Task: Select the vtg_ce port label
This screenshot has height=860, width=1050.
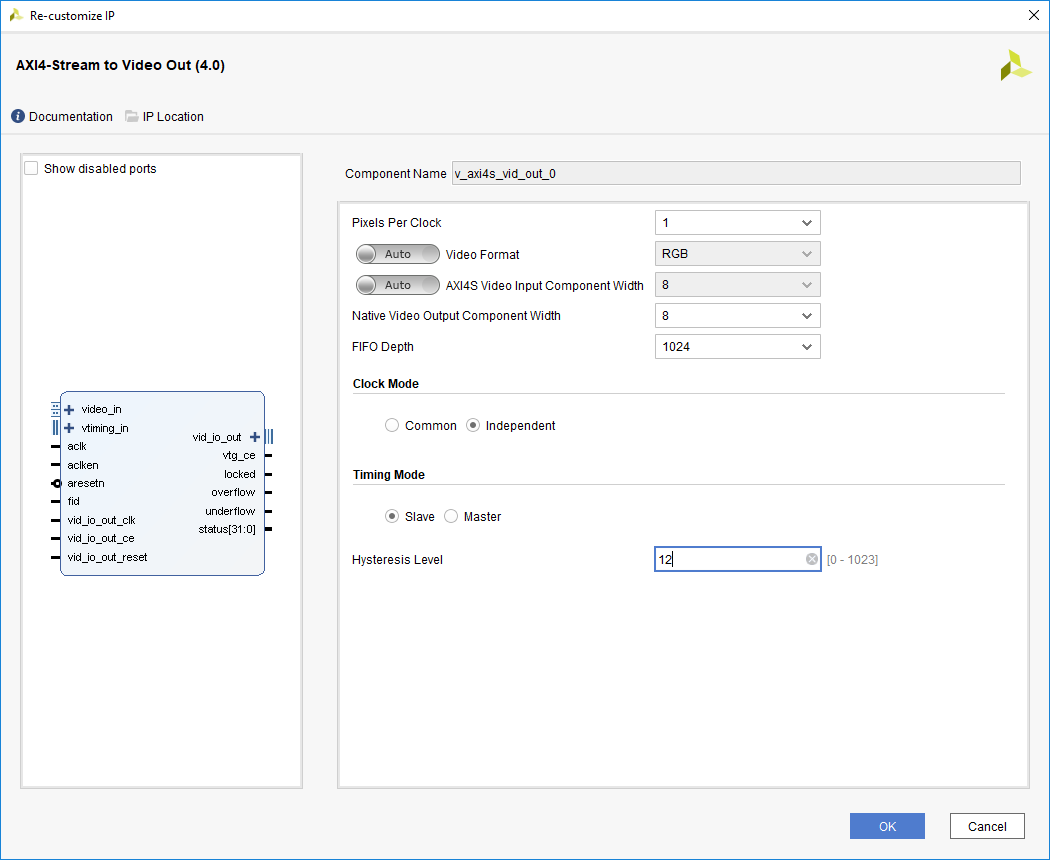Action: [x=239, y=455]
